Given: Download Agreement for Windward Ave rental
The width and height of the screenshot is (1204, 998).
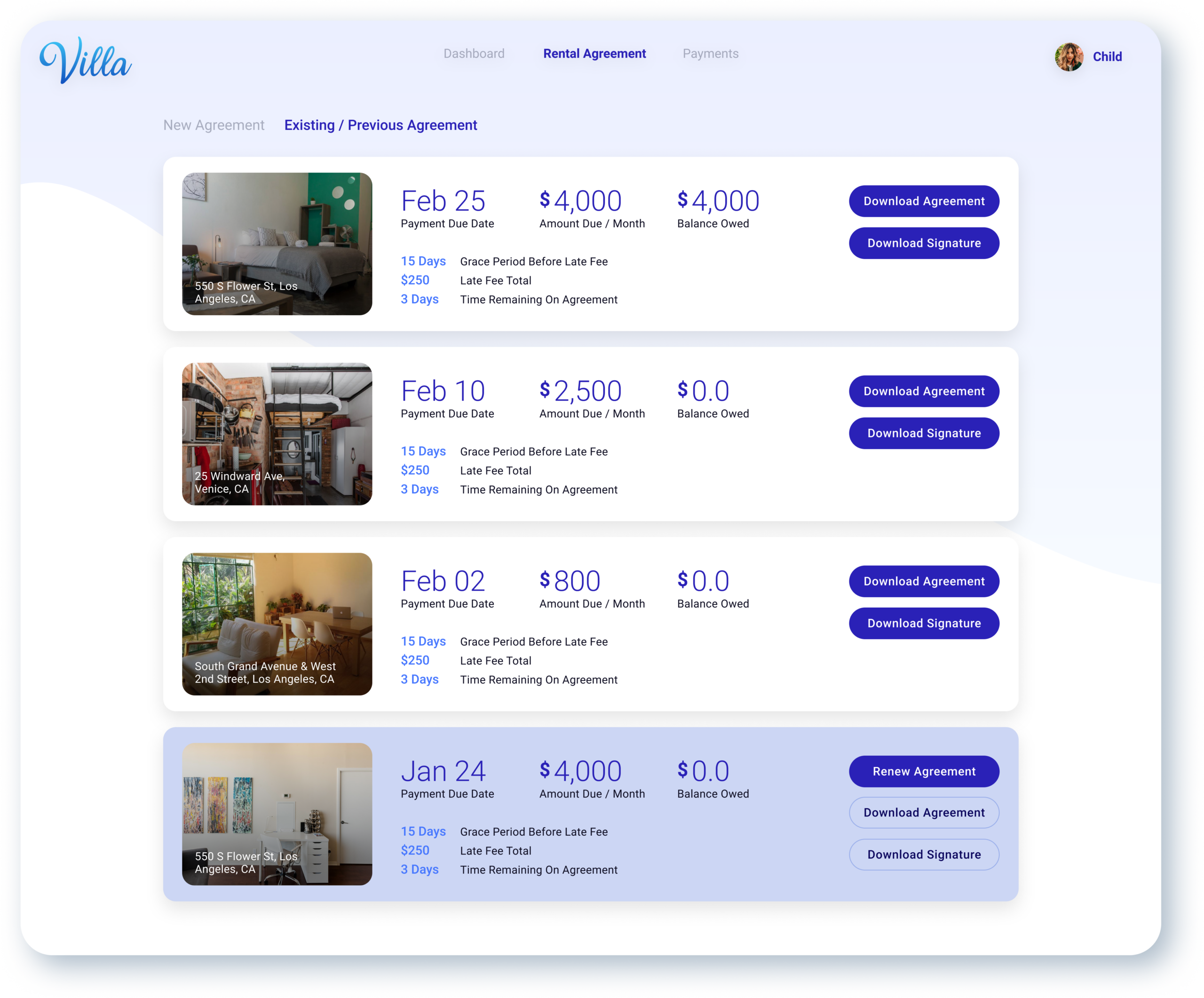Looking at the screenshot, I should click(924, 391).
